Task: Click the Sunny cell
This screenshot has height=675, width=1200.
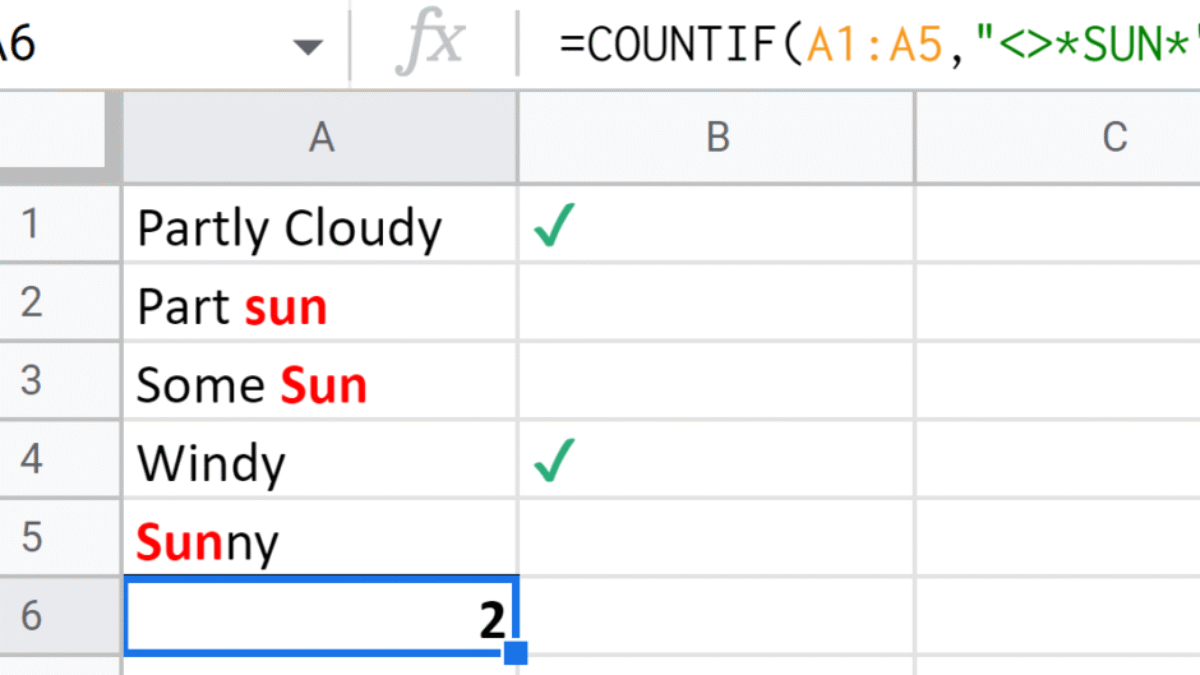Action: (x=207, y=542)
